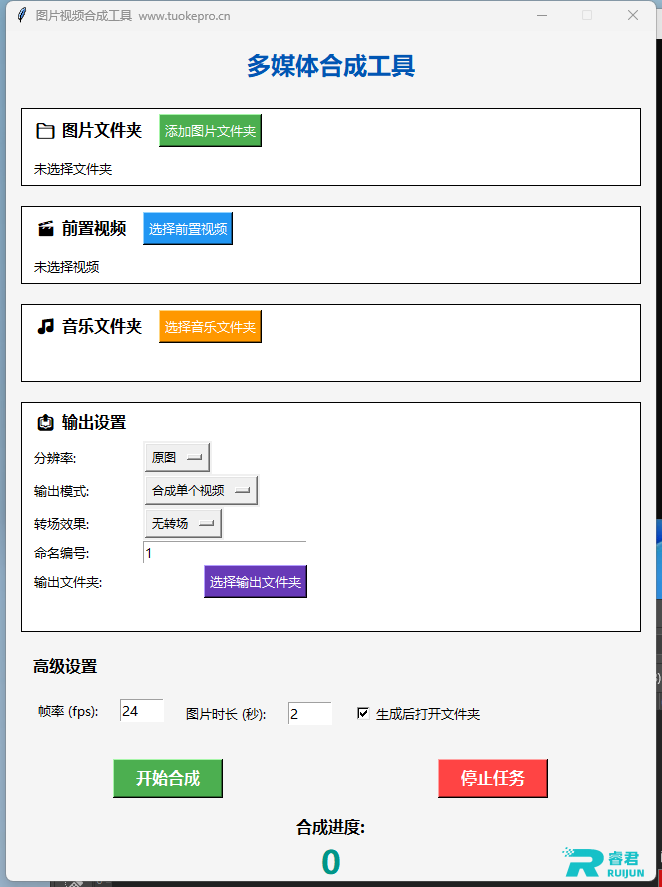Click the 帧率 (fps) input field
The image size is (662, 887).
tap(142, 711)
